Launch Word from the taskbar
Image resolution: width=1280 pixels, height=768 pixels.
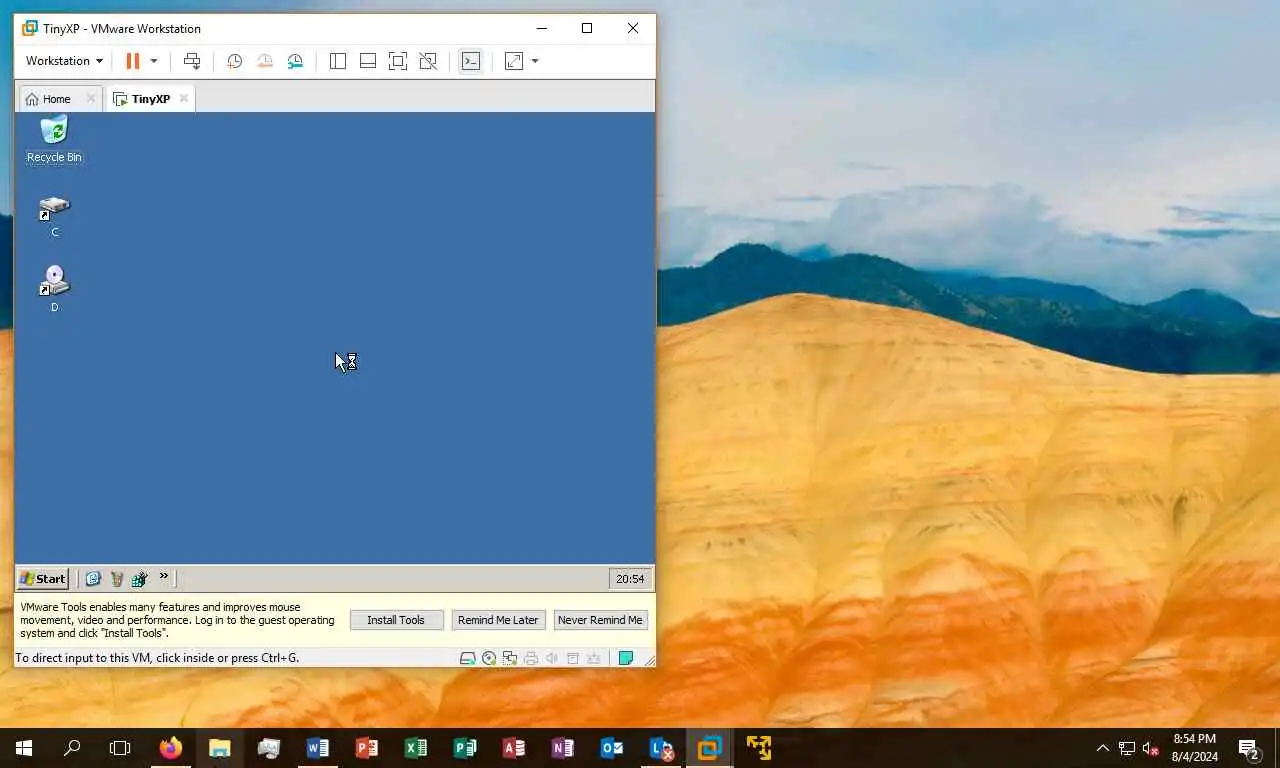pyautogui.click(x=318, y=748)
